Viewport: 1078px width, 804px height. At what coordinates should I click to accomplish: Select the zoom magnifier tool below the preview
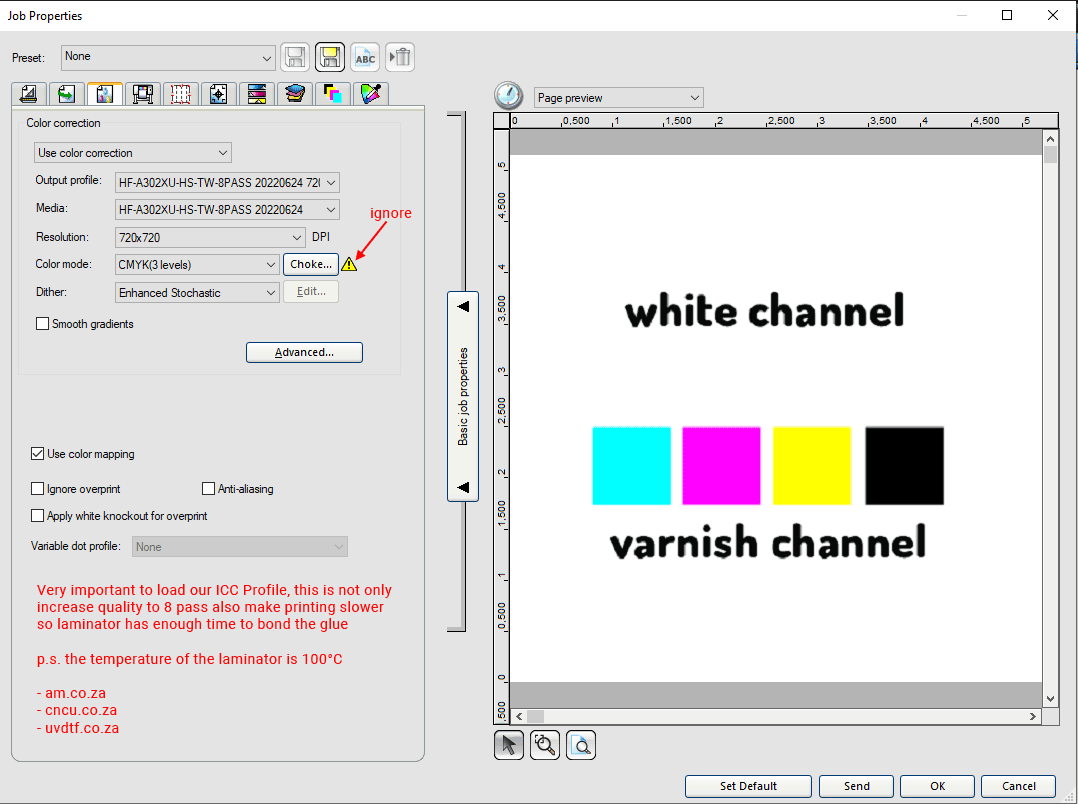545,744
